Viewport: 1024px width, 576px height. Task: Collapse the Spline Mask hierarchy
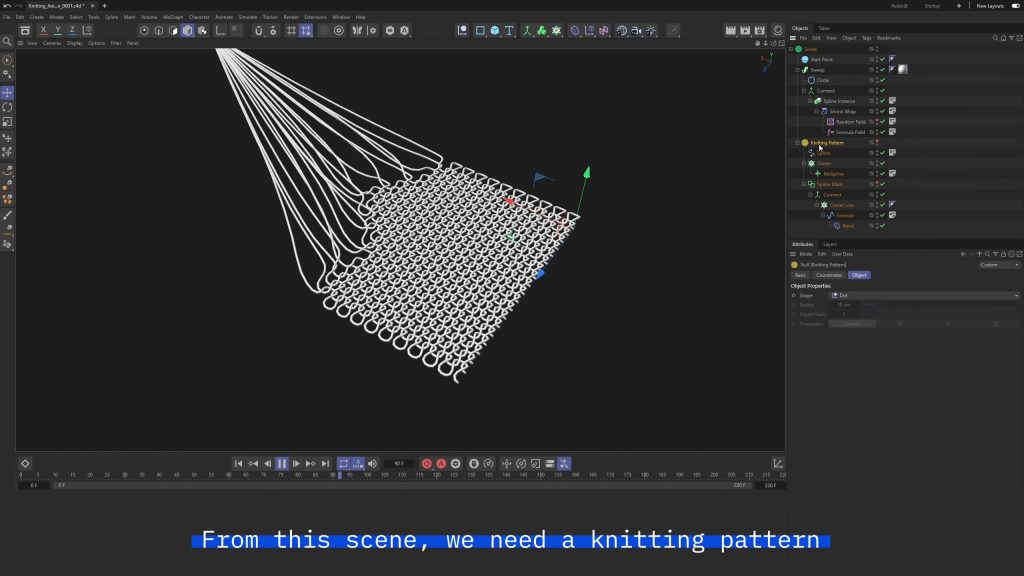[804, 184]
